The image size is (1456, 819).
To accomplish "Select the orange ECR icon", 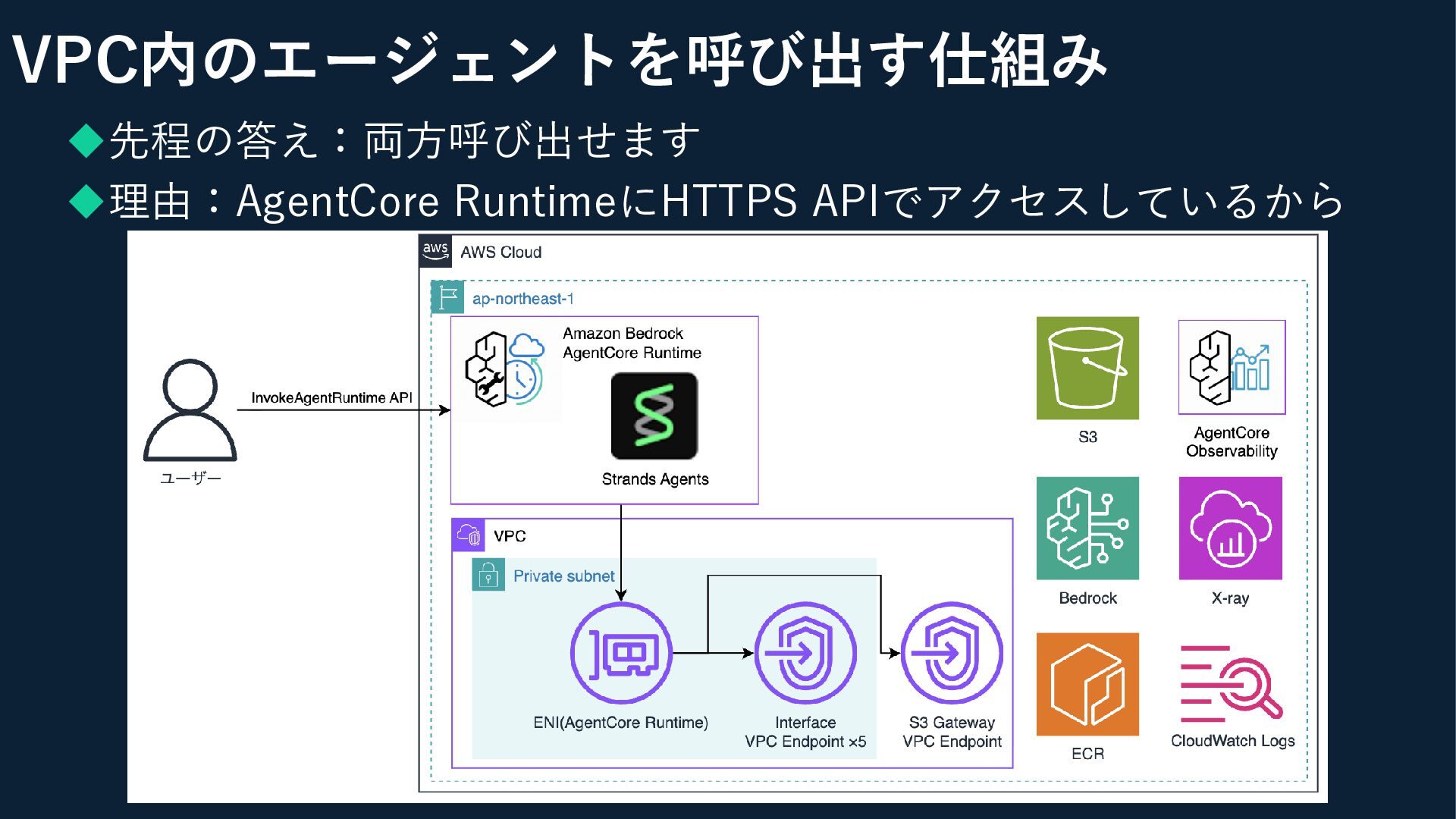I will pos(1087,684).
